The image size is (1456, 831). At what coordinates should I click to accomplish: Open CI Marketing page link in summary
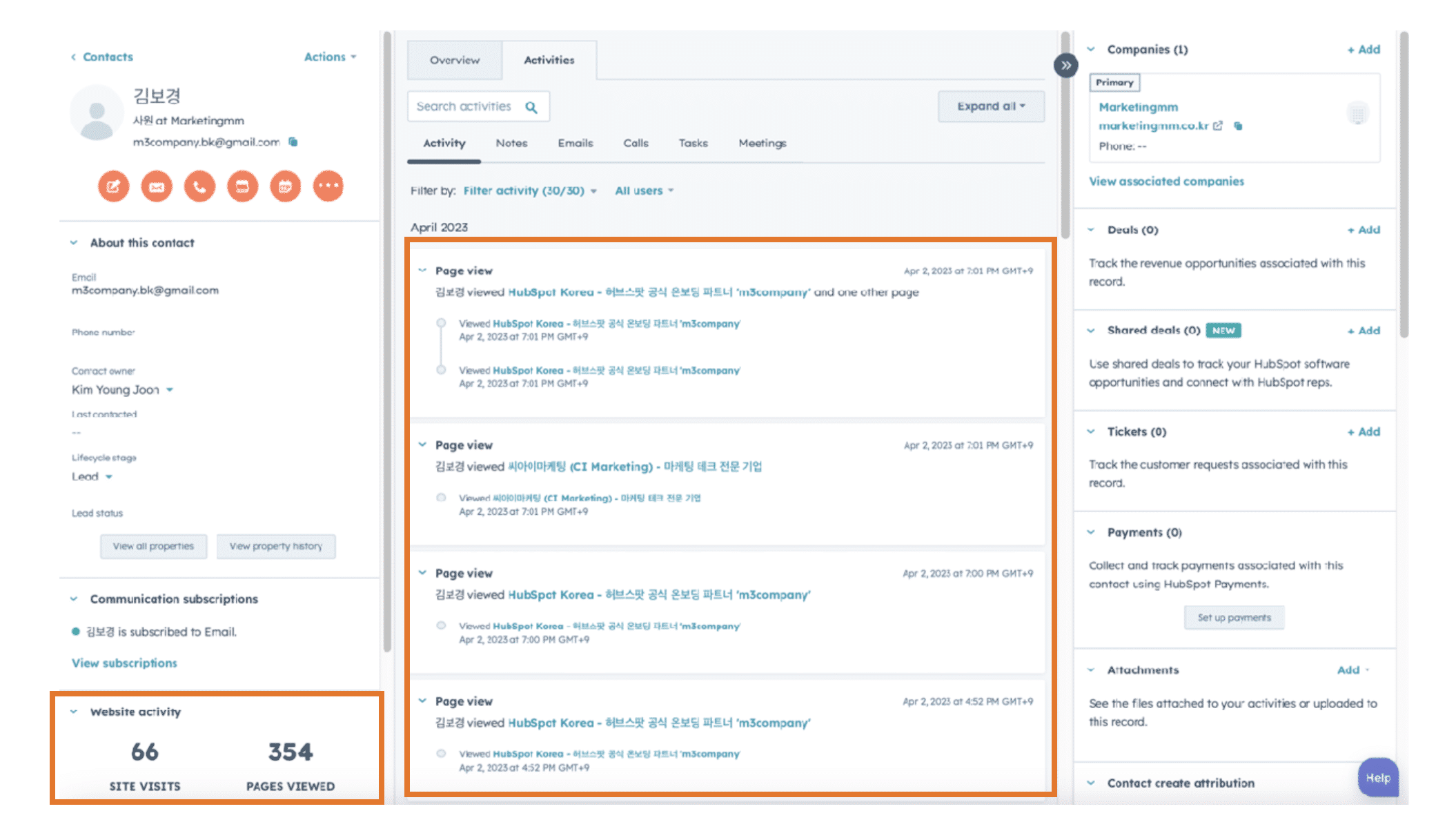pos(635,467)
